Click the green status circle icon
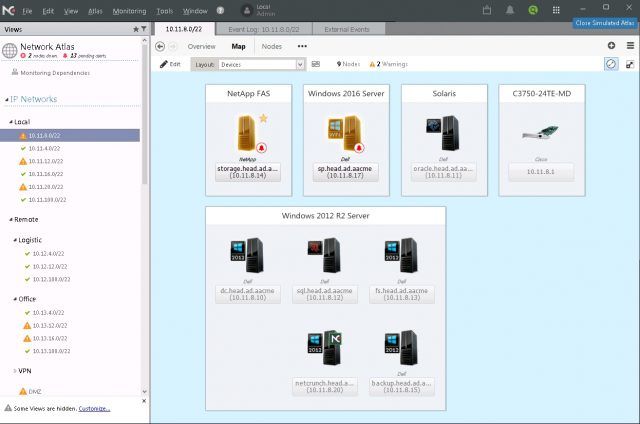 tap(533, 10)
